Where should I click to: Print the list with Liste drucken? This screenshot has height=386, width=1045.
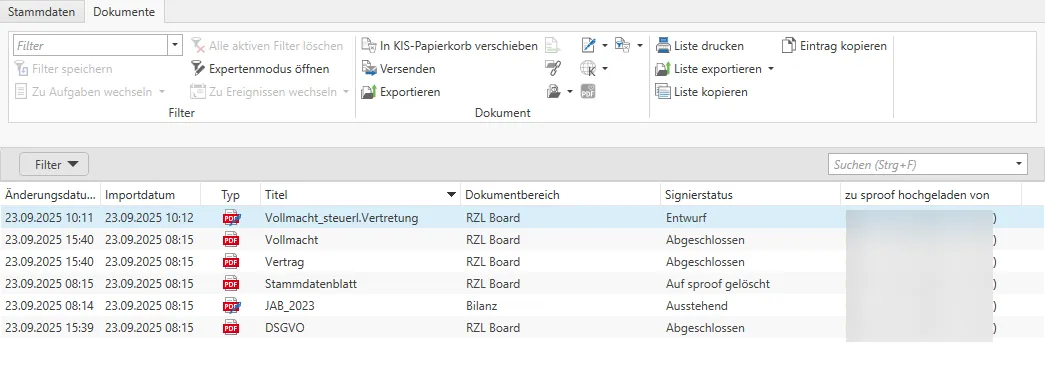point(700,45)
